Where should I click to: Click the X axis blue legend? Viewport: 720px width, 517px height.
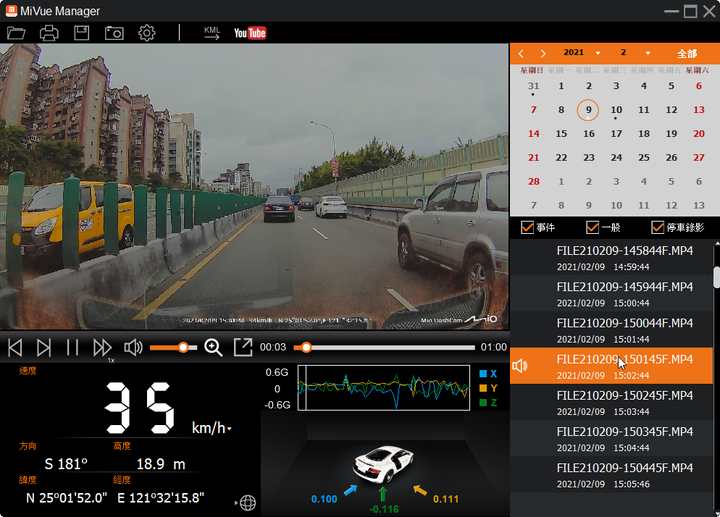[x=488, y=374]
